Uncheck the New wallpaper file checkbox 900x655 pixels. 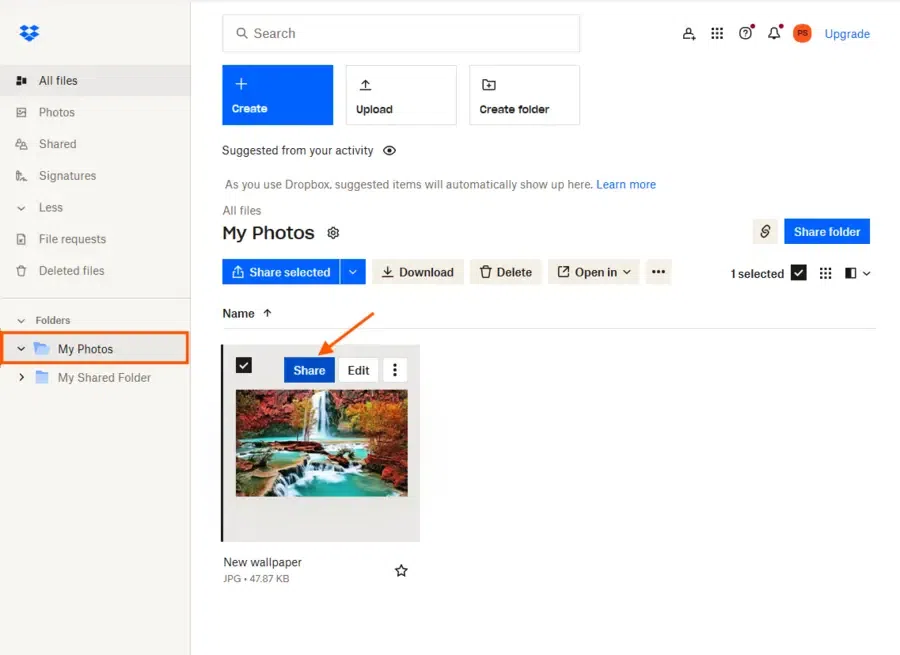tap(244, 365)
